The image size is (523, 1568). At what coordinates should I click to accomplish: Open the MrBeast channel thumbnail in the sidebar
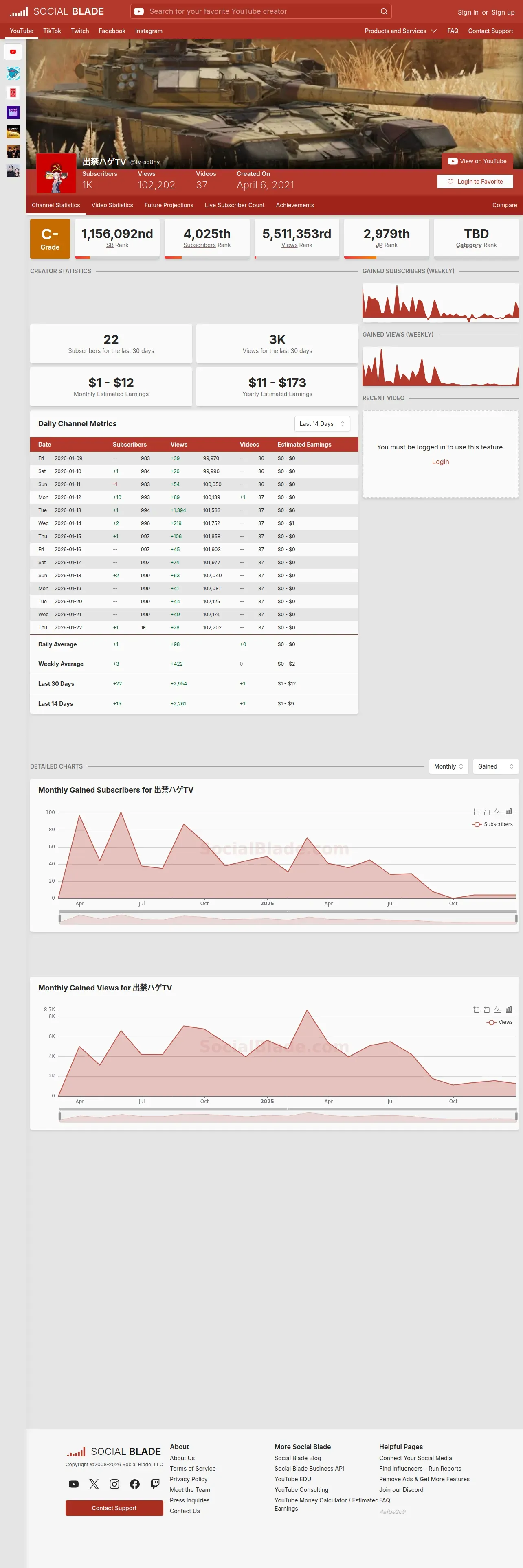pyautogui.click(x=13, y=74)
